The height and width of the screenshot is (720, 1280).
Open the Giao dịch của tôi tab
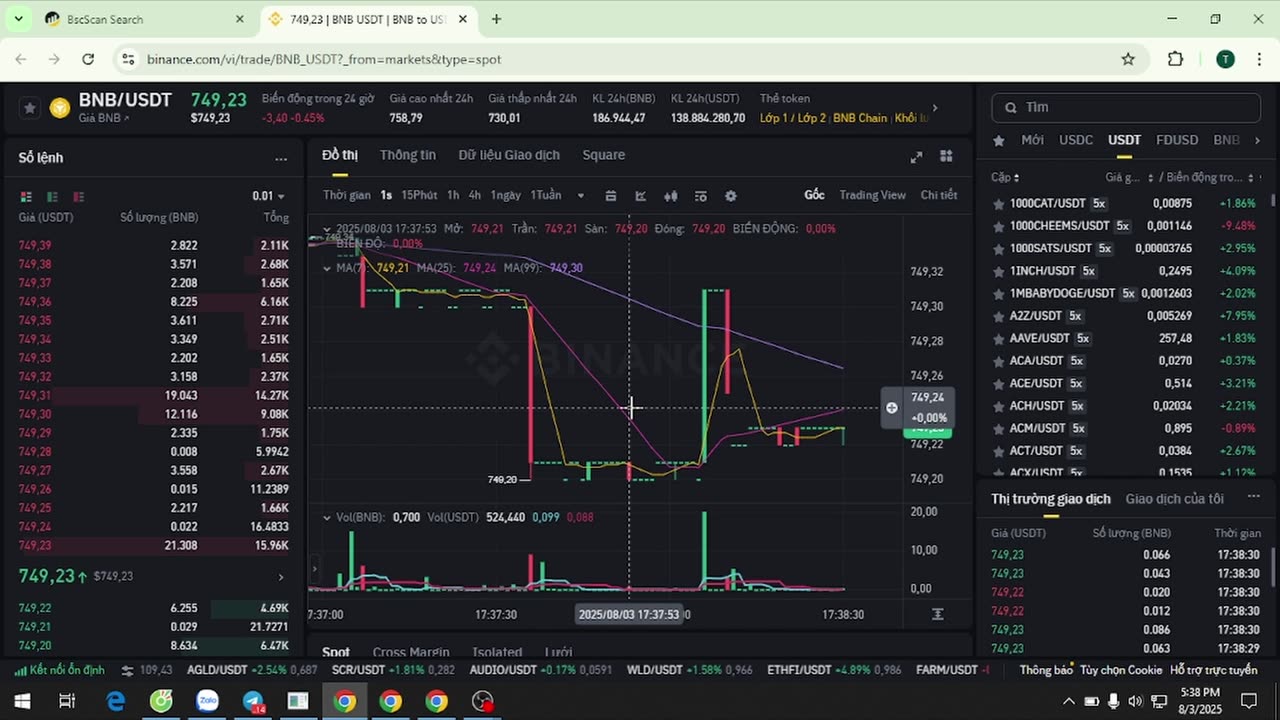click(x=1174, y=498)
